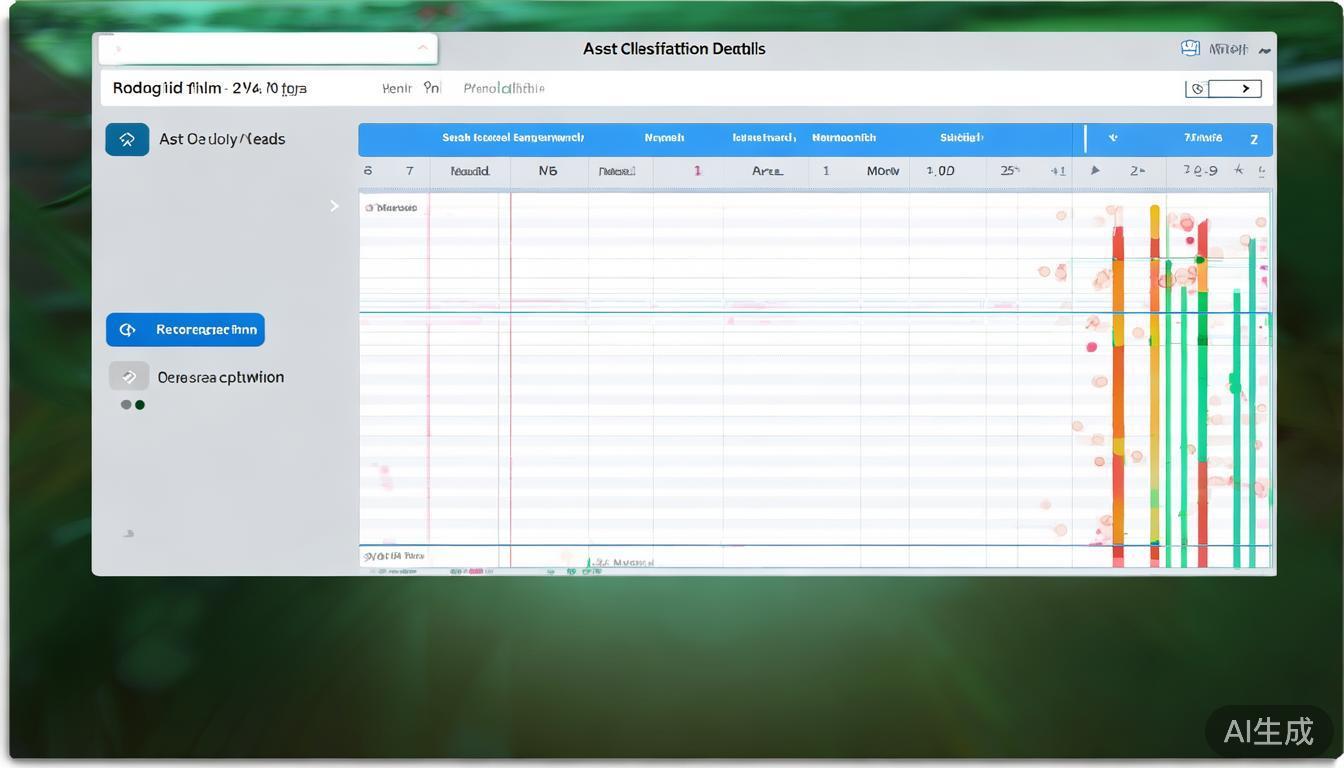
Task: Expand the side panel using the white chevron
Action: (334, 206)
